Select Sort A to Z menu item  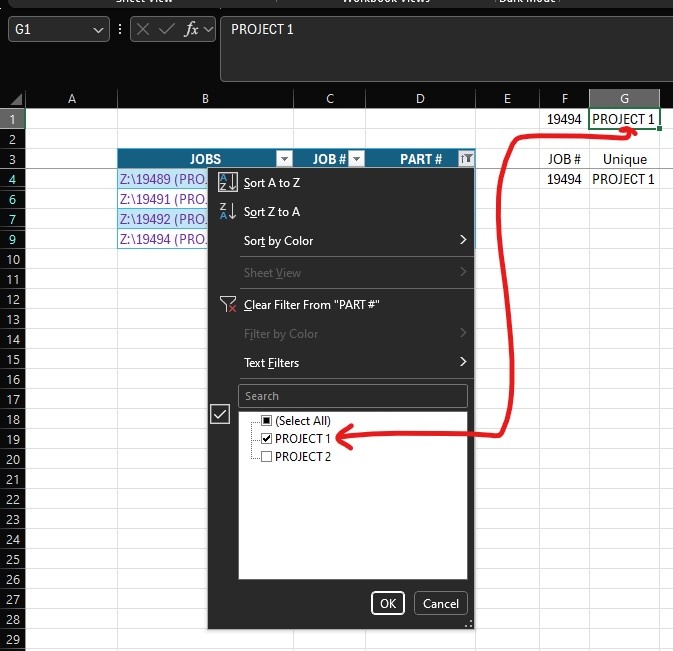[x=341, y=183]
